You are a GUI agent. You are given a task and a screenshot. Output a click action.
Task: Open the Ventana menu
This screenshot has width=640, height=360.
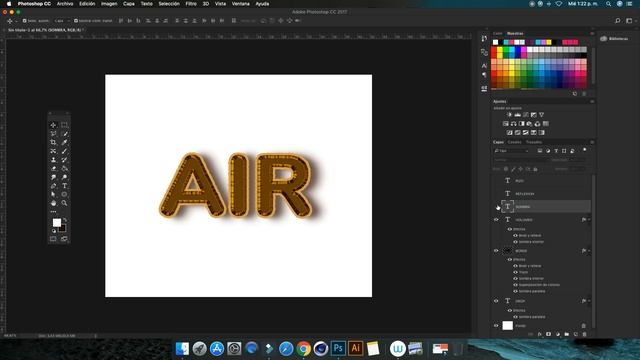click(x=241, y=4)
